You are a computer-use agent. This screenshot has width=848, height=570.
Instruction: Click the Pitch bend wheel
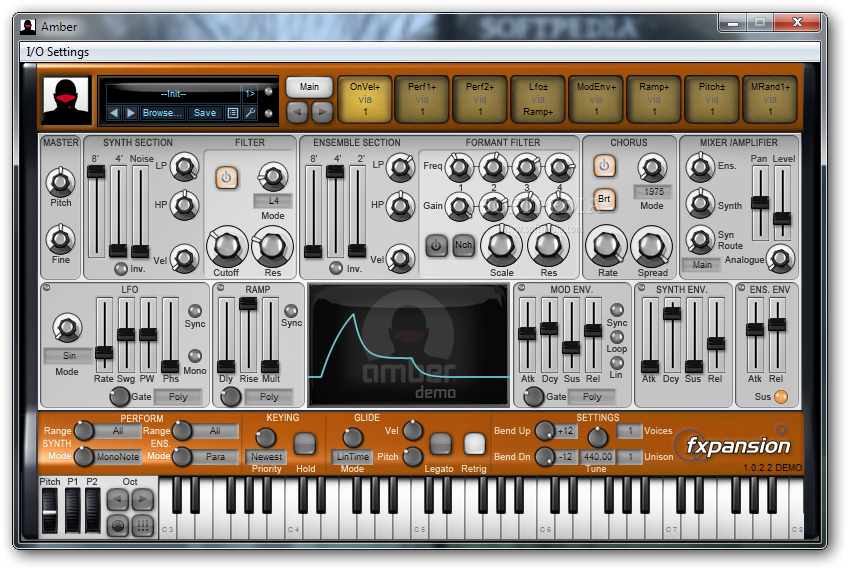[49, 511]
